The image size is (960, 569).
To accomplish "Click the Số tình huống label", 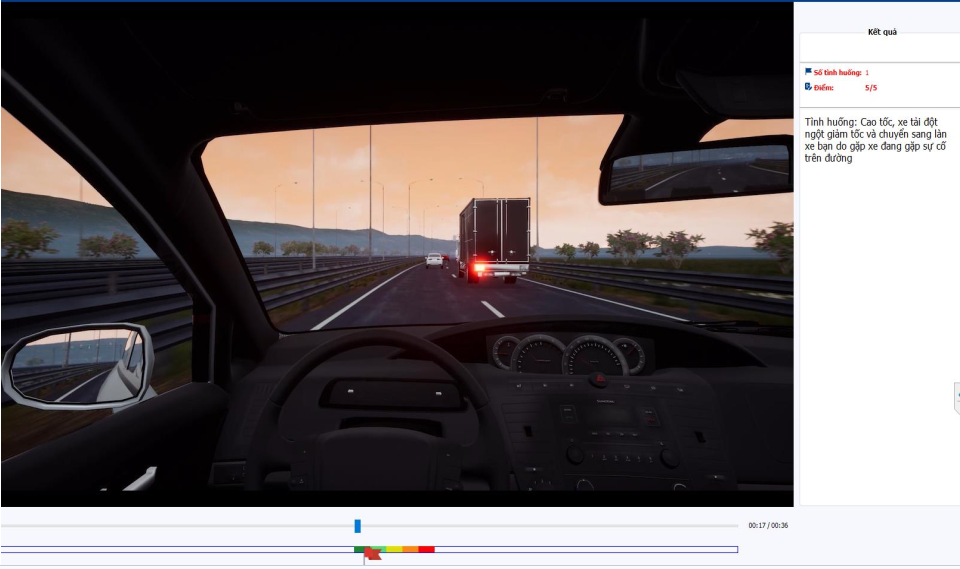I will (x=838, y=72).
